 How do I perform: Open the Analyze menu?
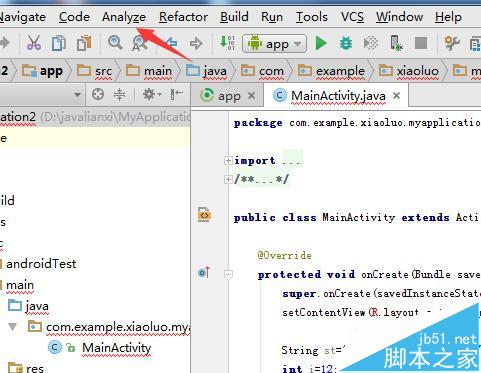(124, 17)
